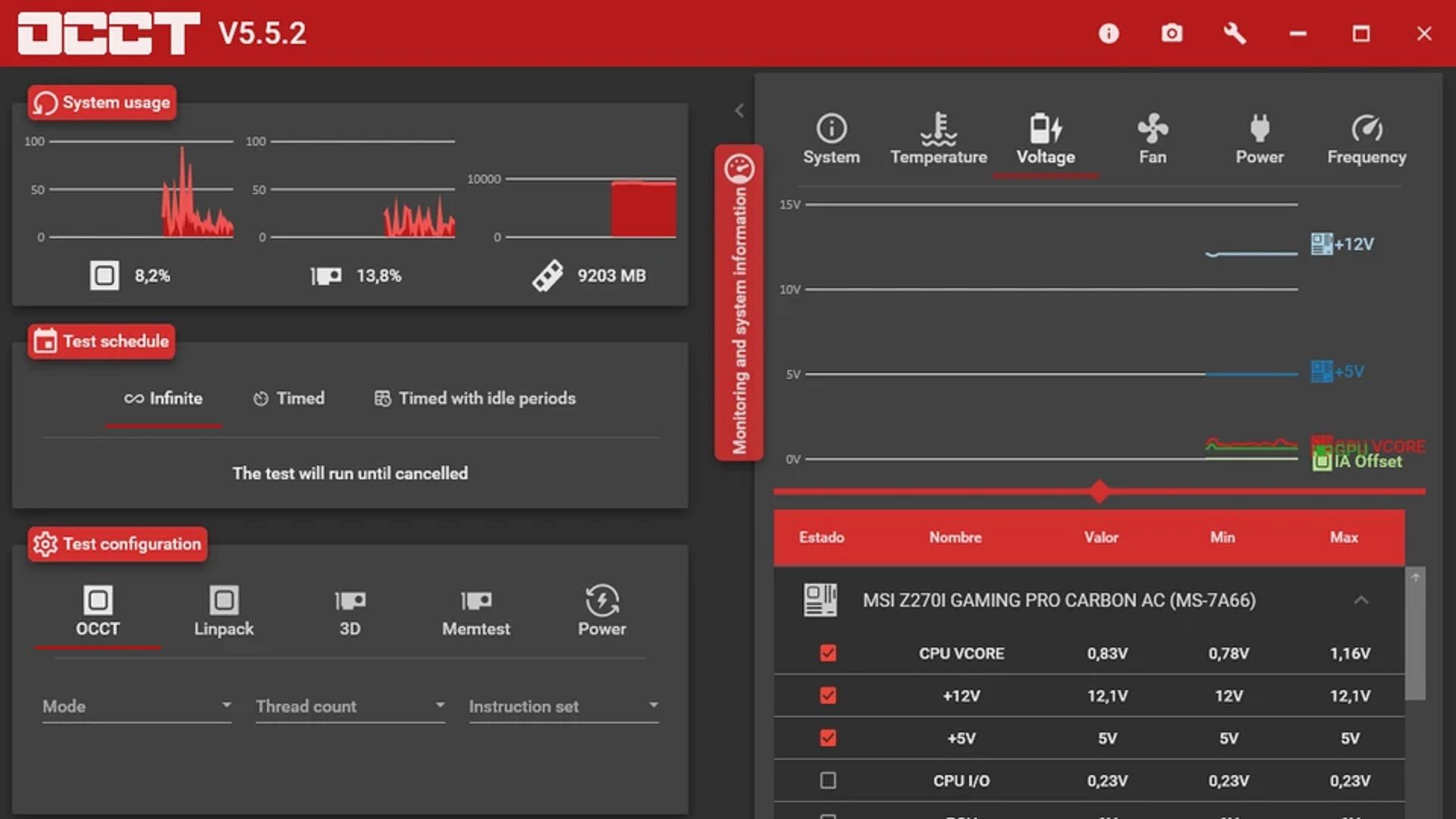The height and width of the screenshot is (819, 1456).
Task: Open the Mode dropdown
Action: coord(136,706)
